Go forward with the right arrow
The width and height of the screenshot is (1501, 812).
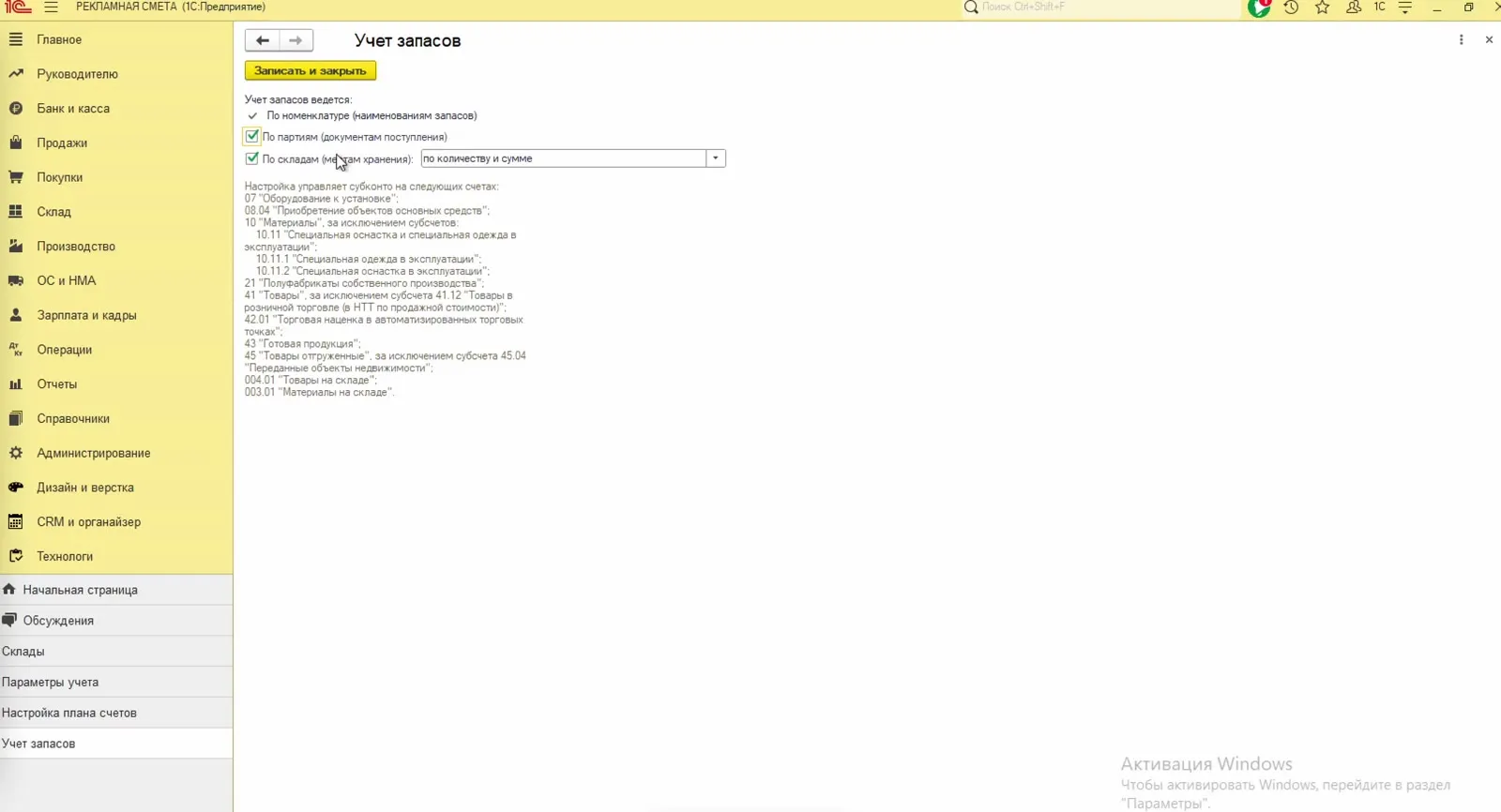click(x=296, y=40)
